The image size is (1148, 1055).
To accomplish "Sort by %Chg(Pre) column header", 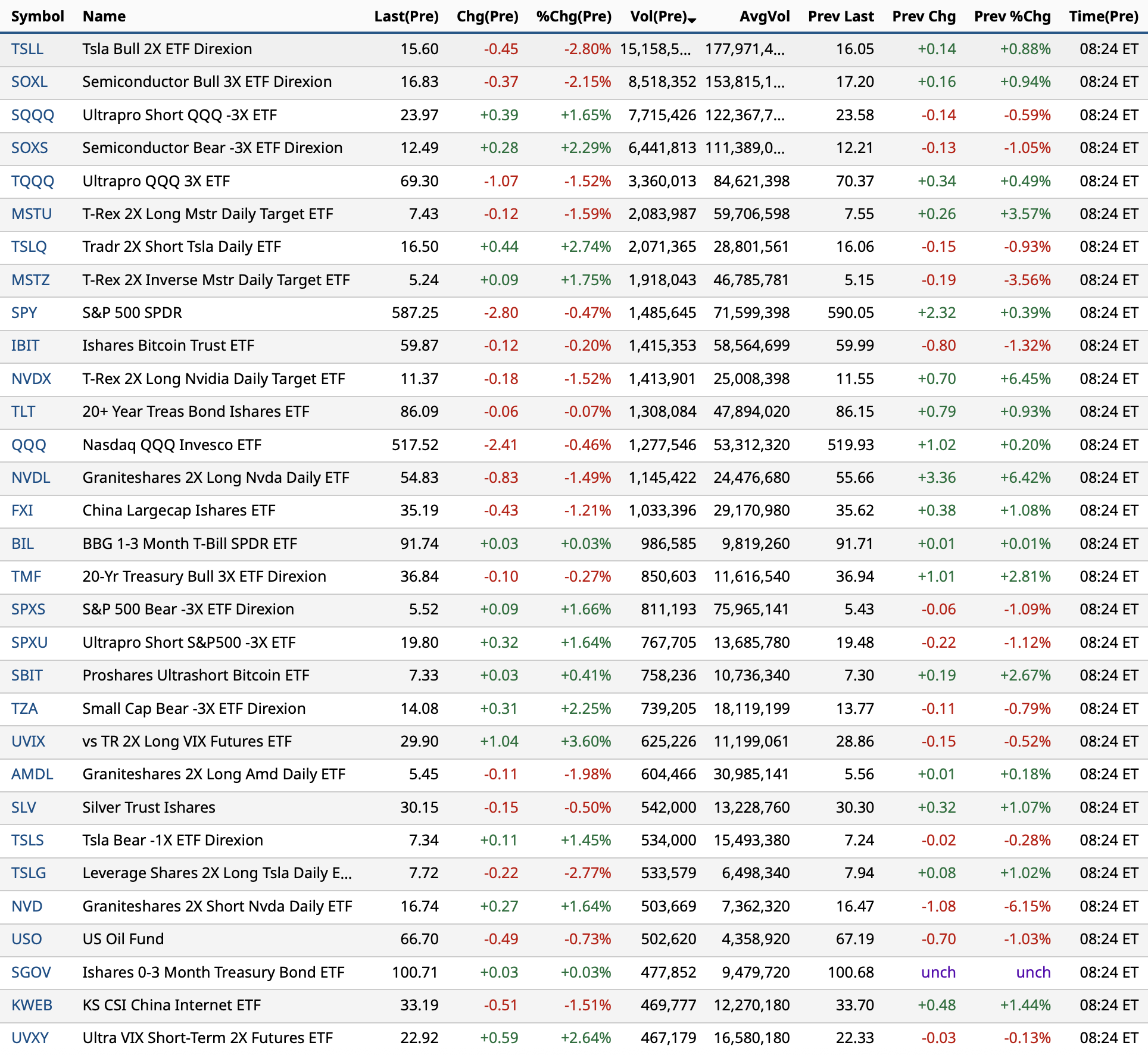I will pos(573,16).
